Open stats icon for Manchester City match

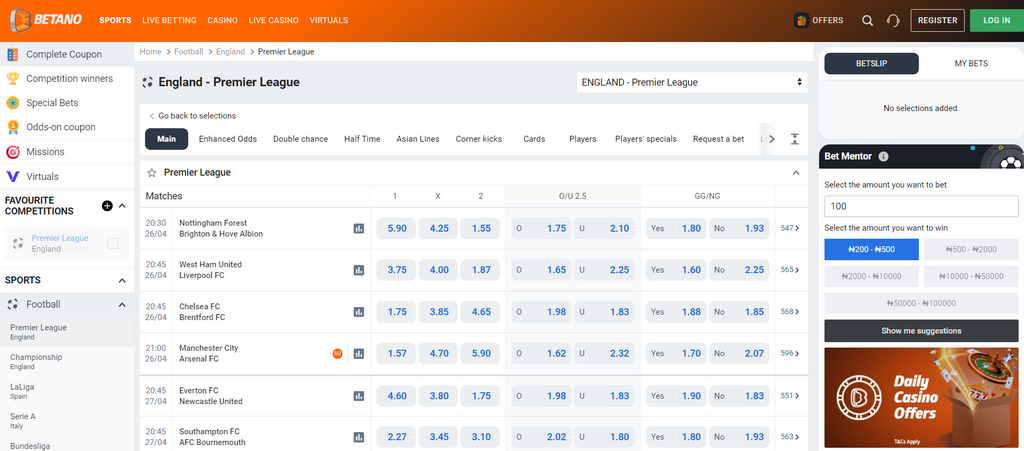(x=359, y=354)
